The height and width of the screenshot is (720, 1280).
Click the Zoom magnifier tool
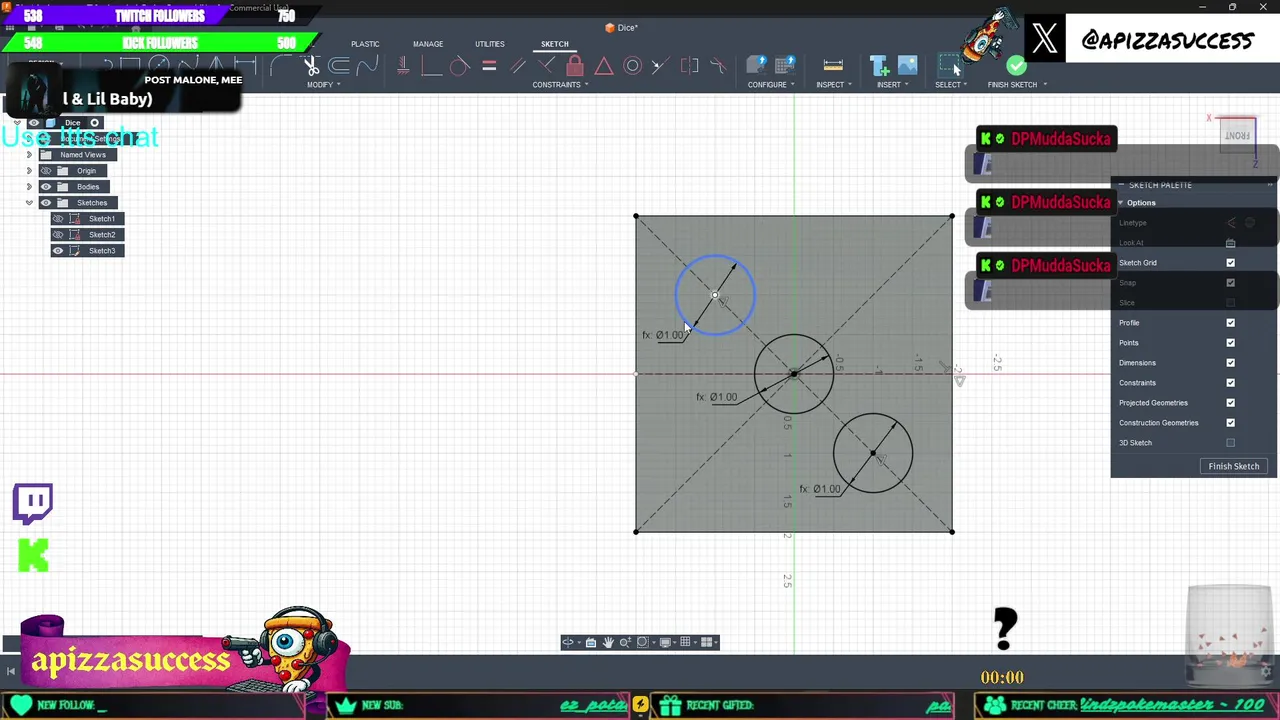(x=625, y=642)
